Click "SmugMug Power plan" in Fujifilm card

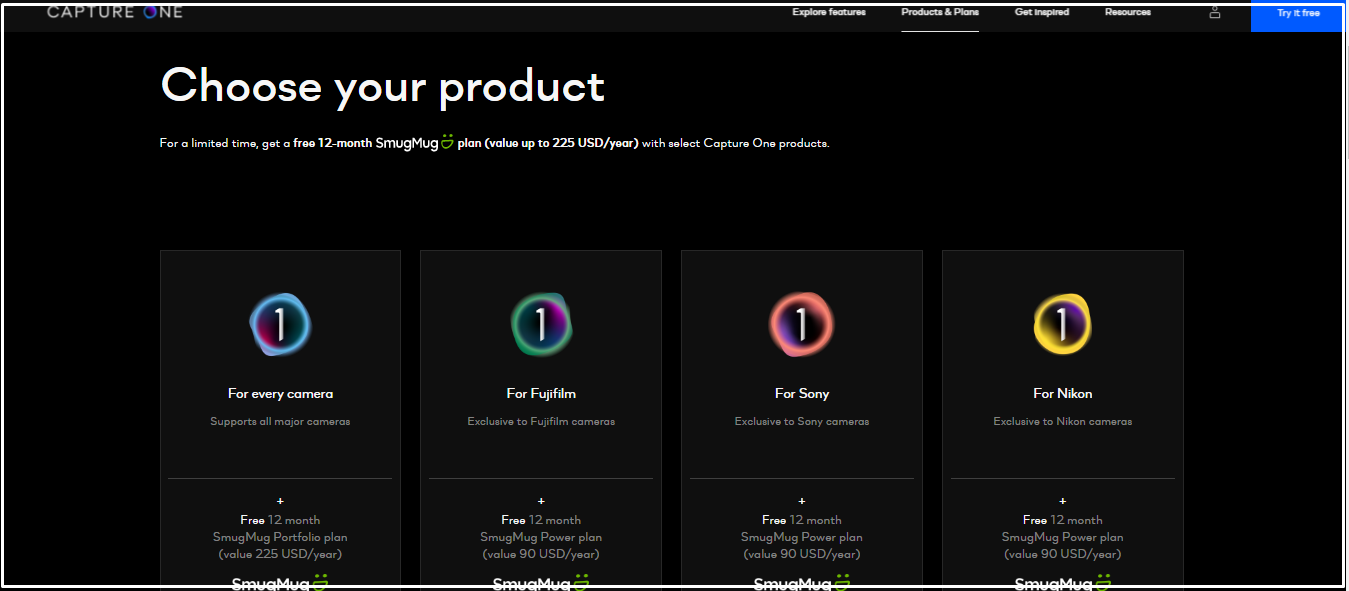[541, 538]
